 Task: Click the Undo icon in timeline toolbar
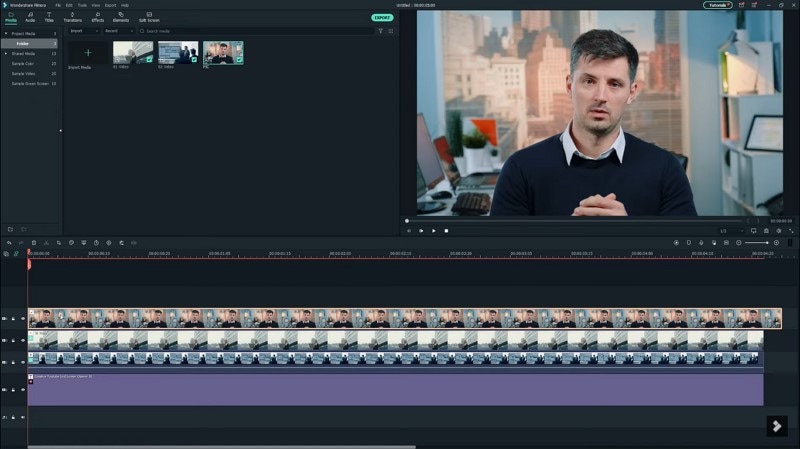coord(9,243)
